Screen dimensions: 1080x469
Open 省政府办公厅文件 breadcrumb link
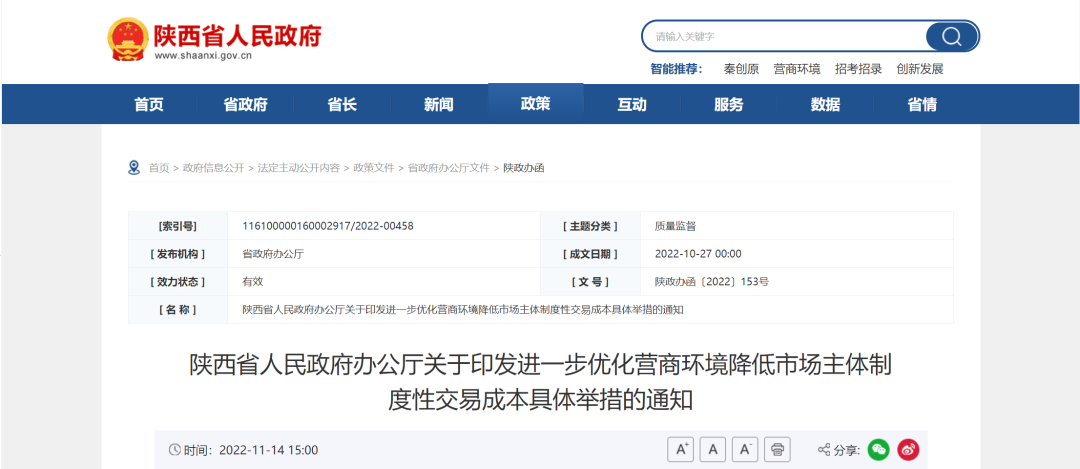tap(449, 168)
